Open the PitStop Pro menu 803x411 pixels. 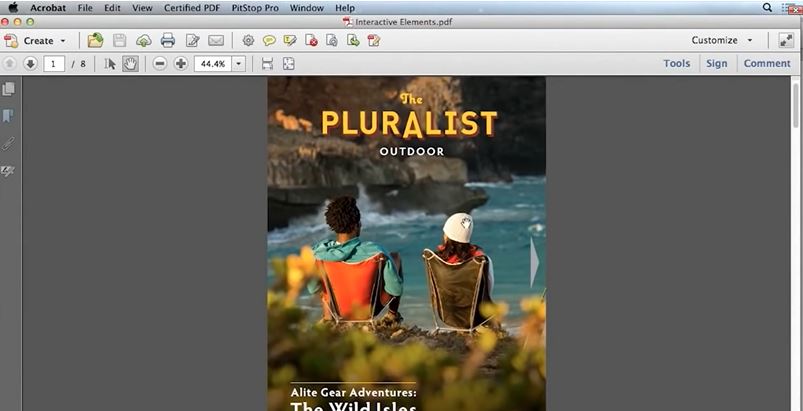point(255,8)
